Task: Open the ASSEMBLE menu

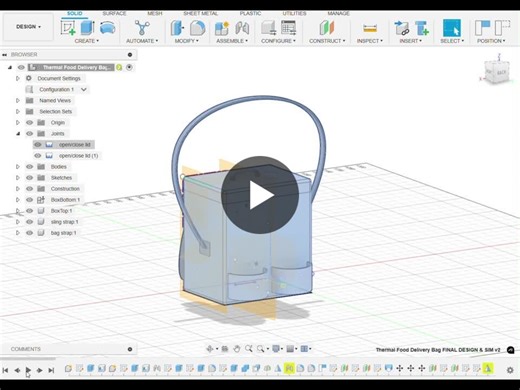Action: (232, 41)
